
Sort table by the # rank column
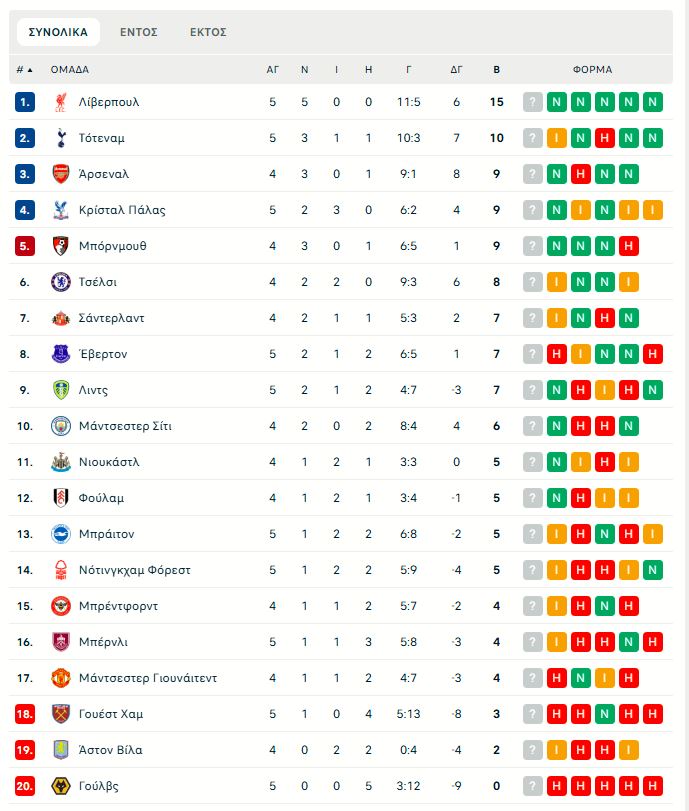click(24, 70)
